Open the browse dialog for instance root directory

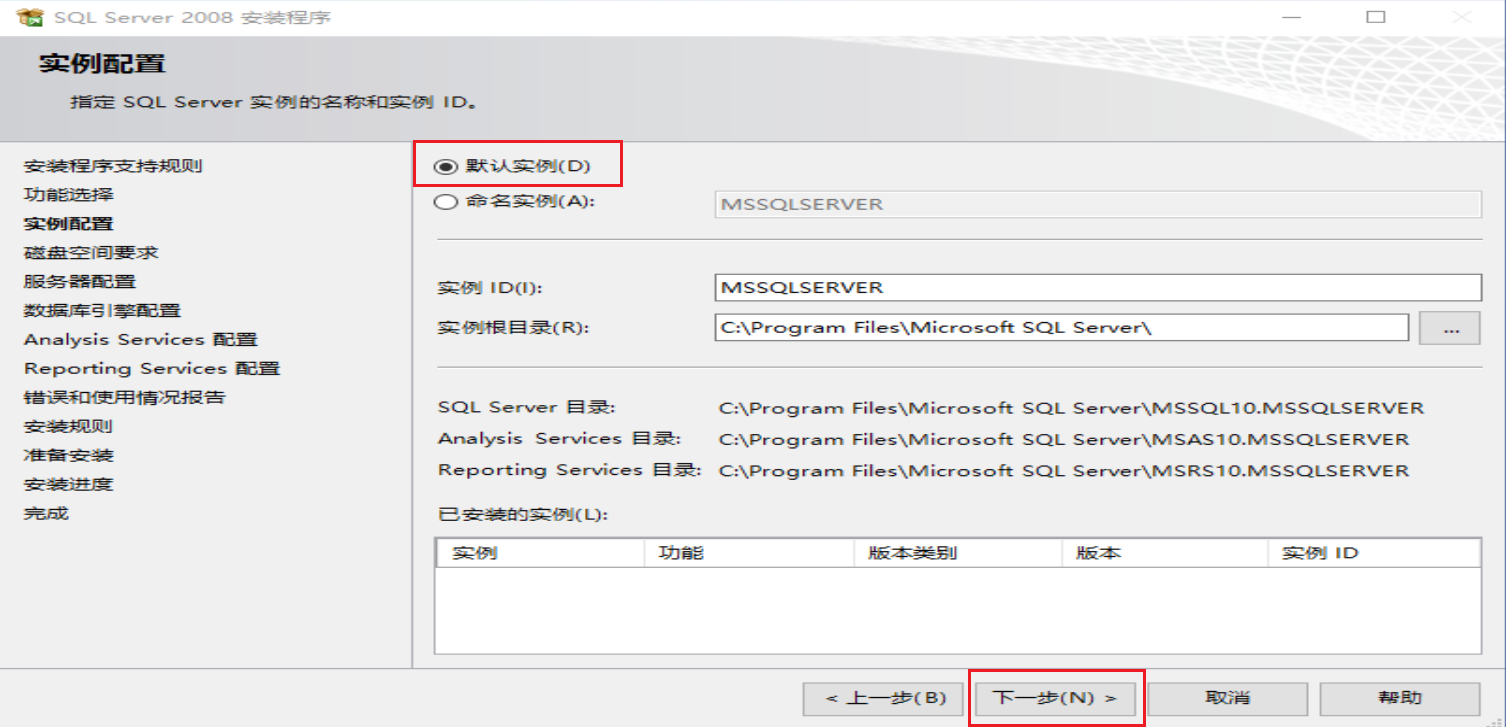click(x=1450, y=327)
